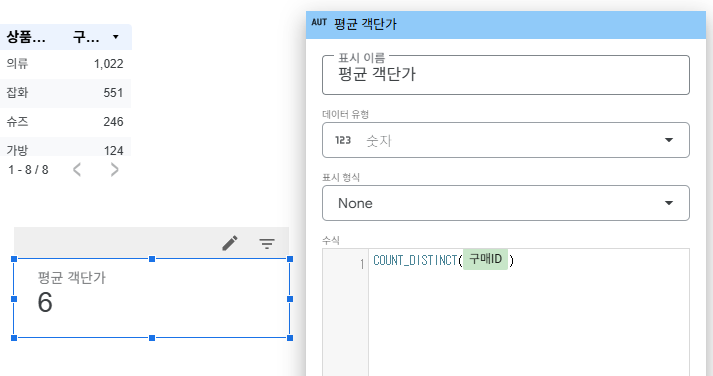
Task: Click the 상품... column header
Action: click(26, 37)
